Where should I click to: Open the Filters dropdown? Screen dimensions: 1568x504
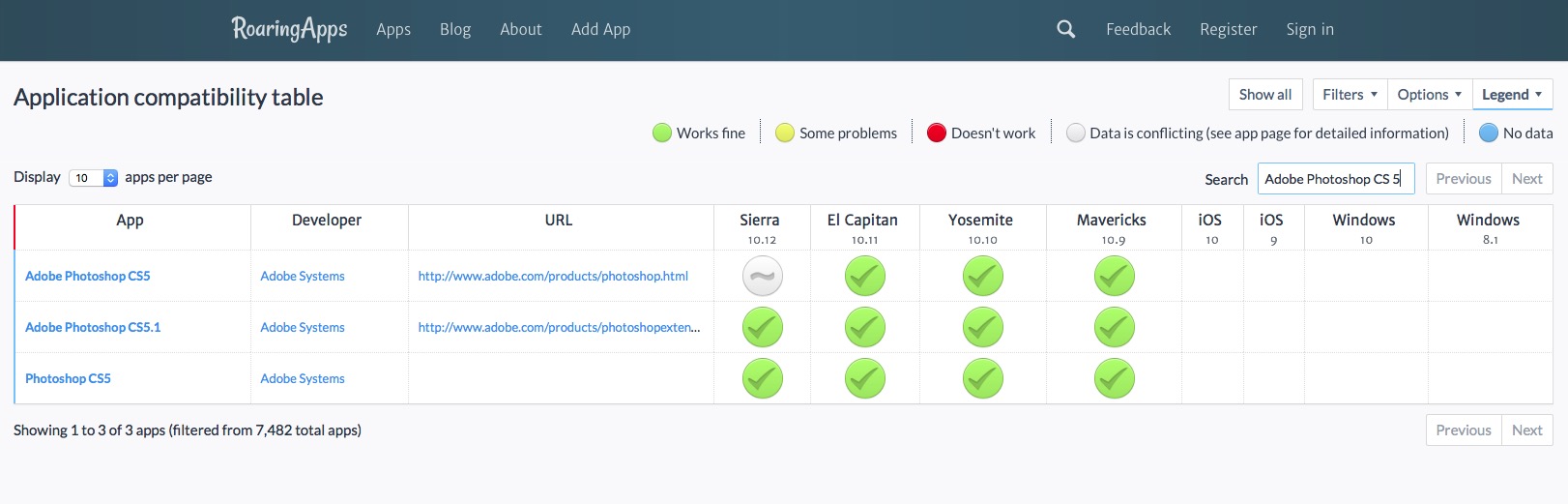pyautogui.click(x=1350, y=94)
